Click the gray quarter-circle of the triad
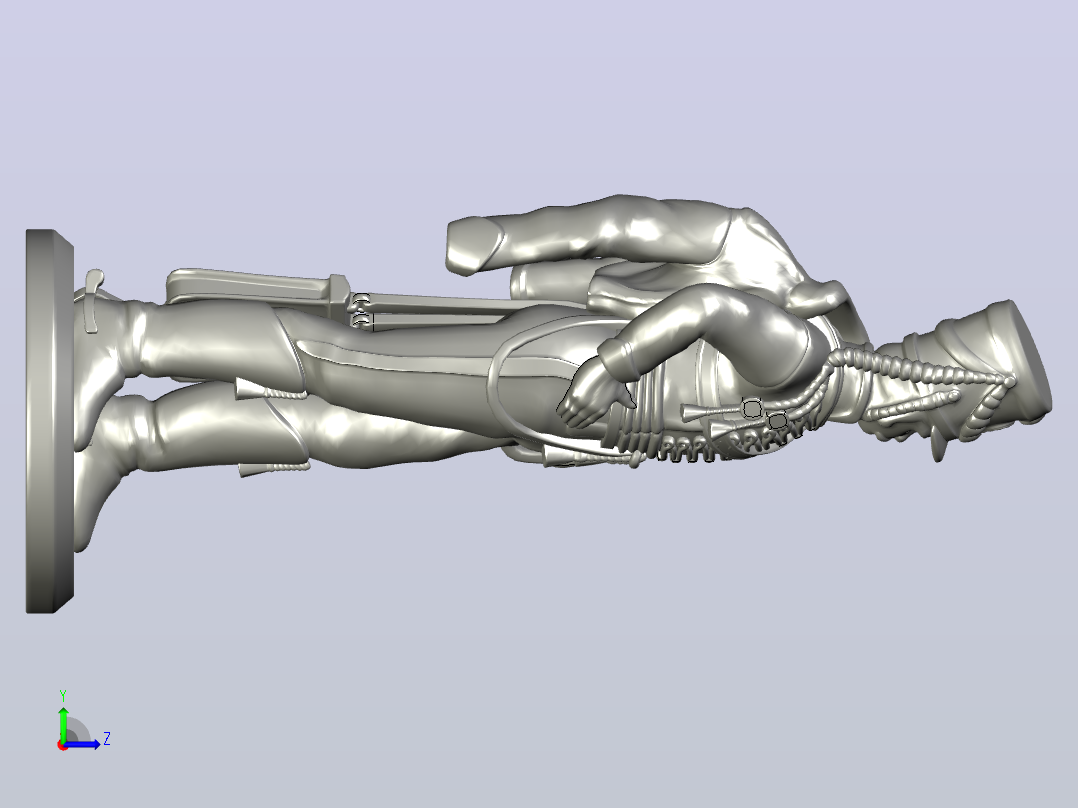This screenshot has height=808, width=1078. (76, 730)
